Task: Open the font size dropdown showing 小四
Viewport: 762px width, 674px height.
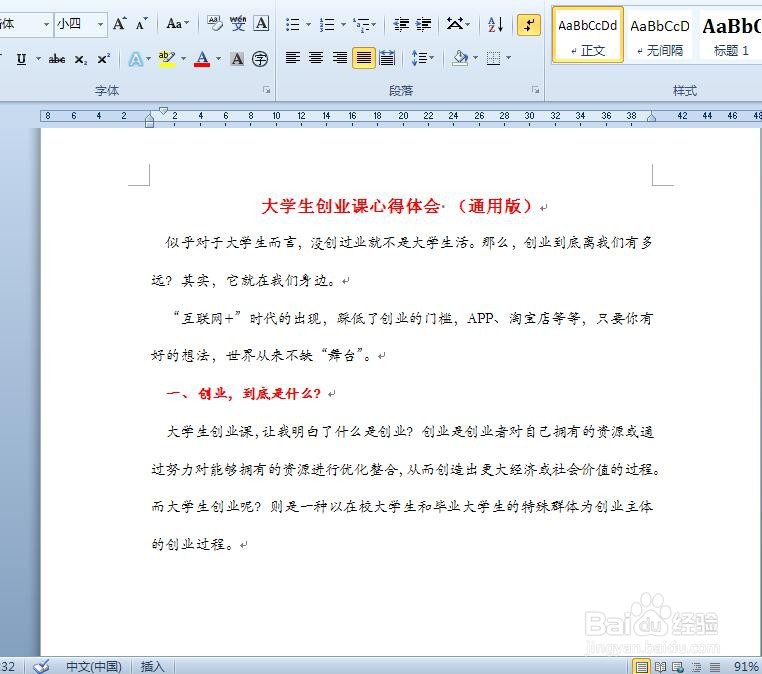Action: click(100, 24)
